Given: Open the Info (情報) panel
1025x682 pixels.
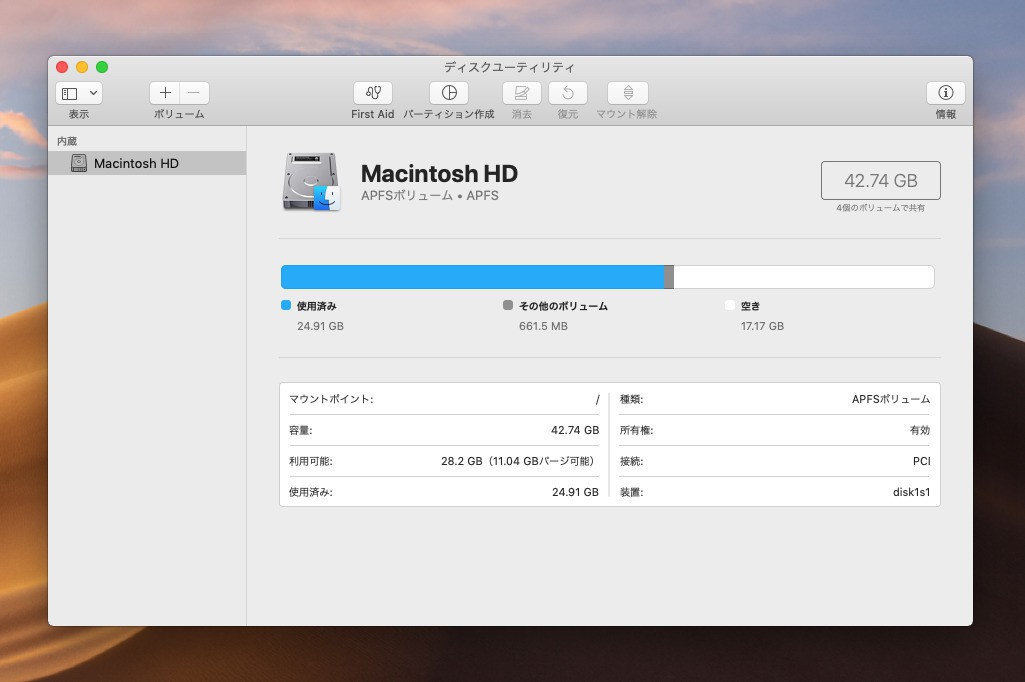Looking at the screenshot, I should tap(945, 93).
